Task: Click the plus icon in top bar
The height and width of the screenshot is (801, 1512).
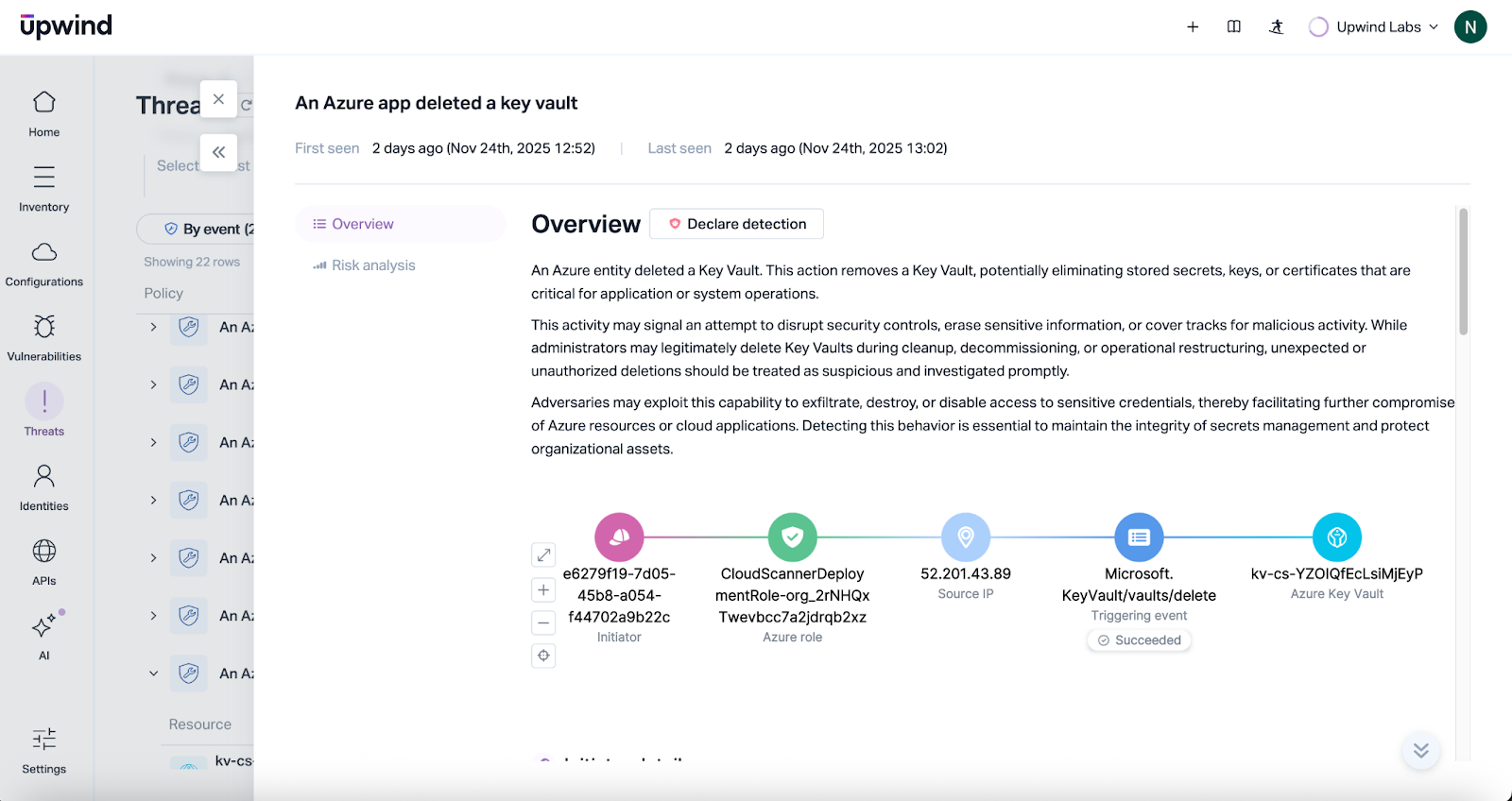Action: 1193,26
